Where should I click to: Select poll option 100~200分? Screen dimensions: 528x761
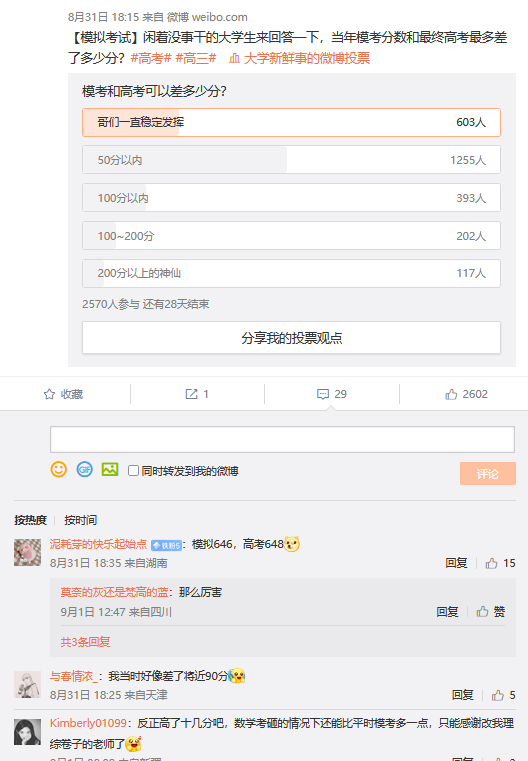click(291, 236)
